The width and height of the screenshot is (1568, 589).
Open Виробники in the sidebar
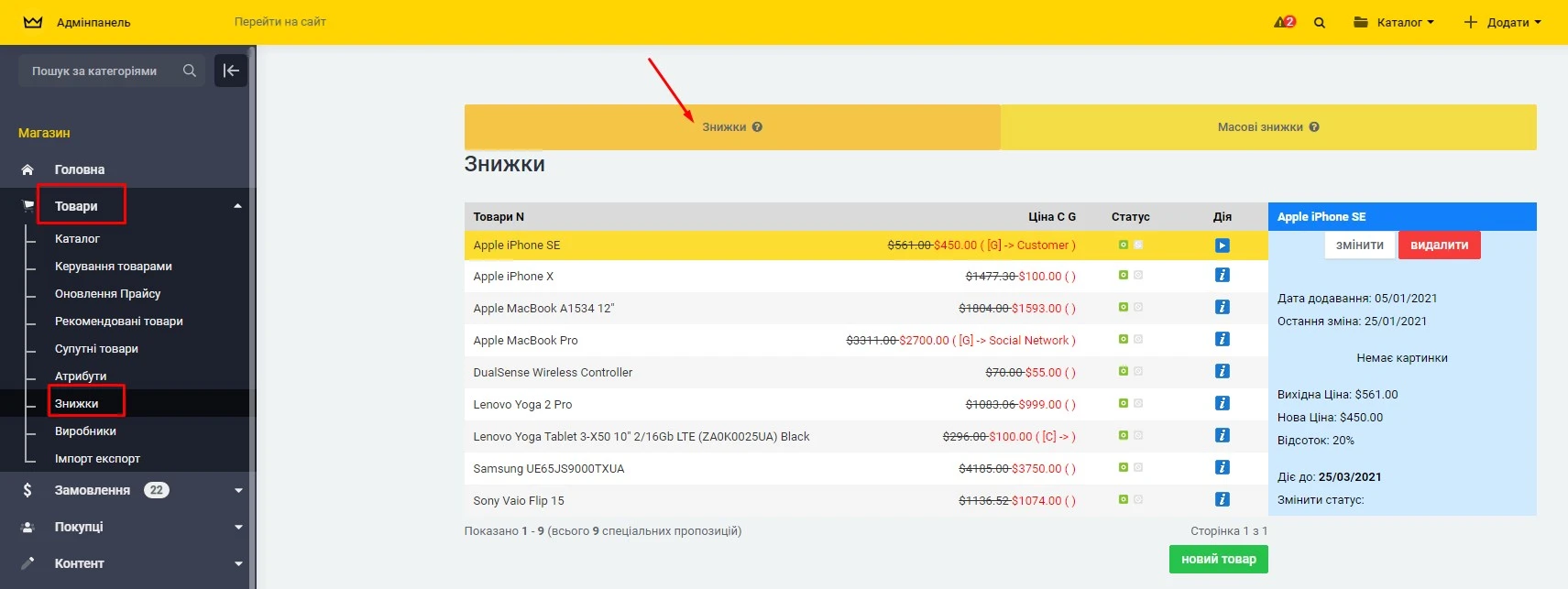[85, 431]
